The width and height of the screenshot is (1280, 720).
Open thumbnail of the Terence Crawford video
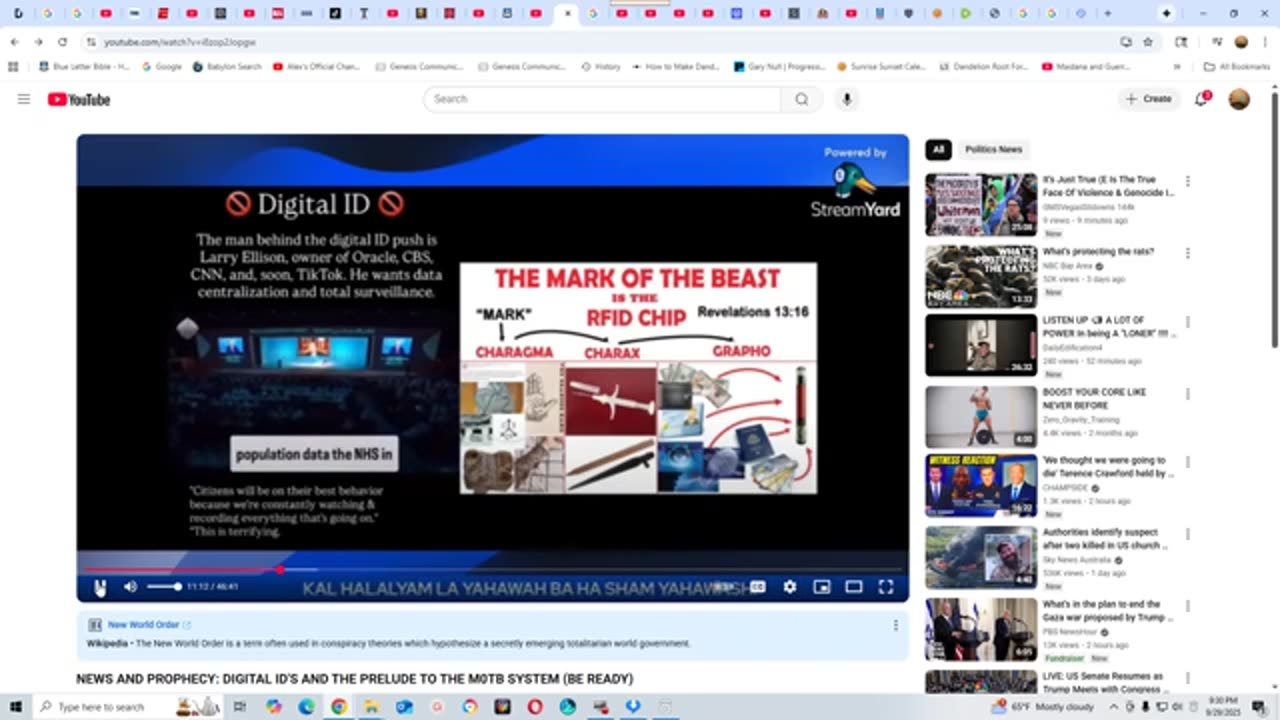tap(981, 486)
